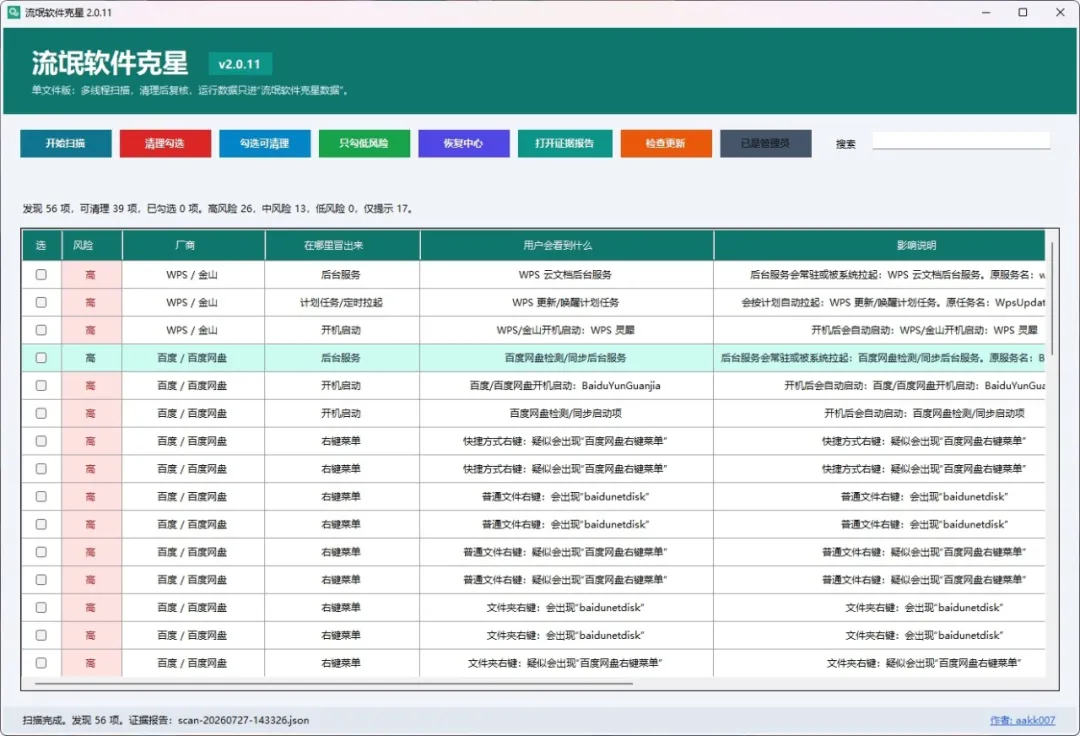Click the orange 检查更新 button
The width and height of the screenshot is (1080, 736).
coord(665,143)
